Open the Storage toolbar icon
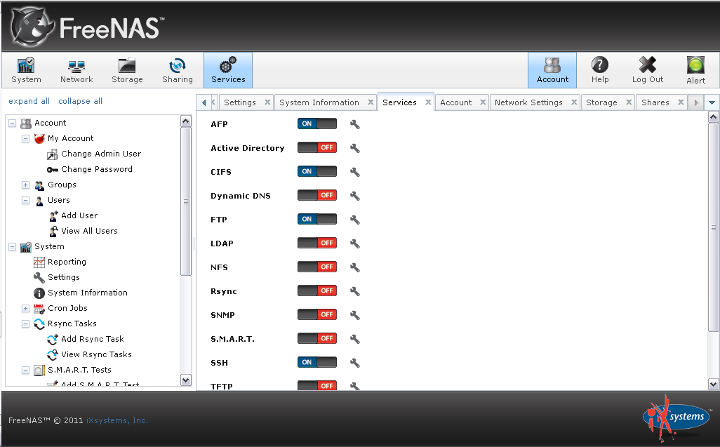 pos(127,70)
